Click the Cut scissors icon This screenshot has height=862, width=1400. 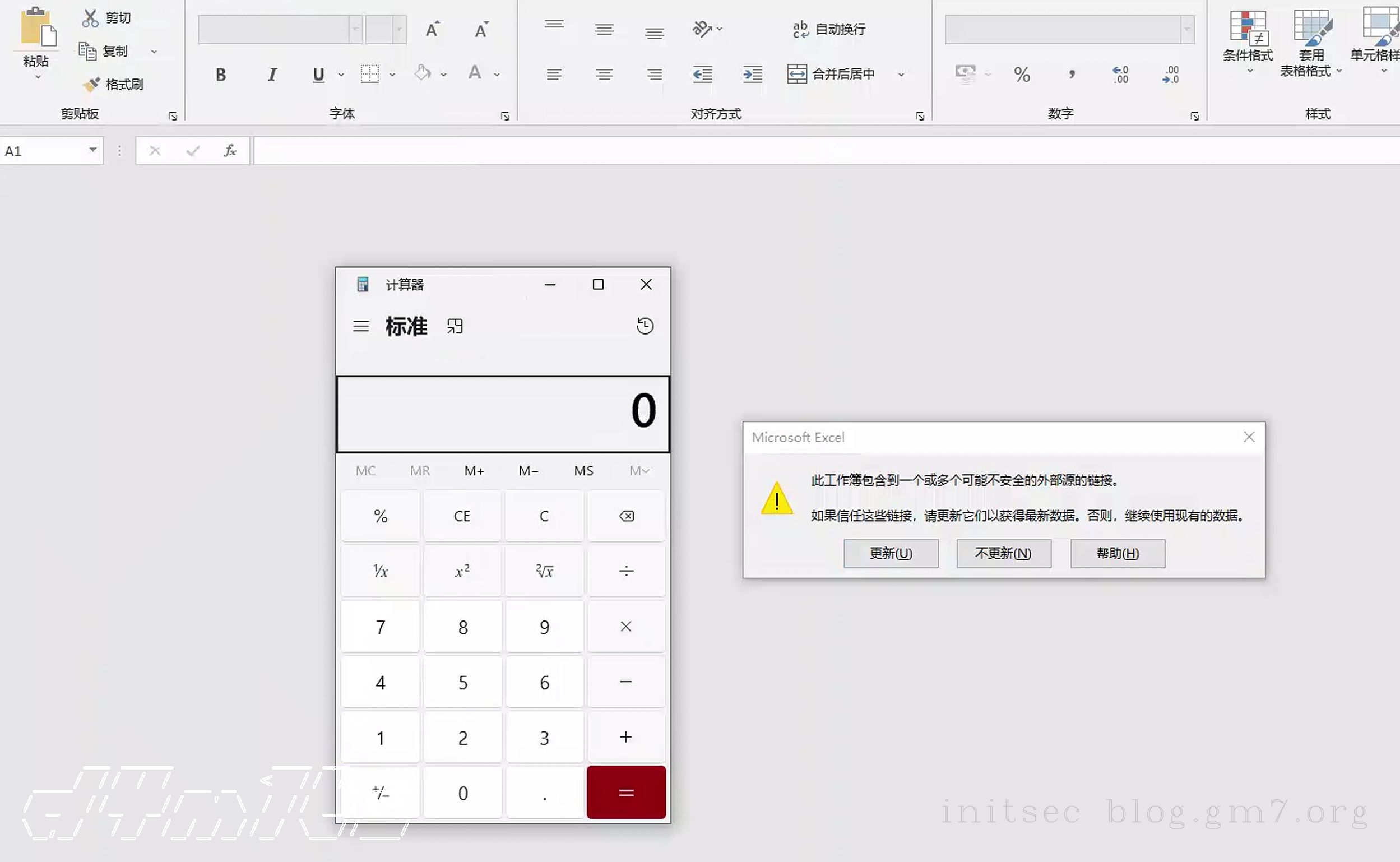point(90,18)
